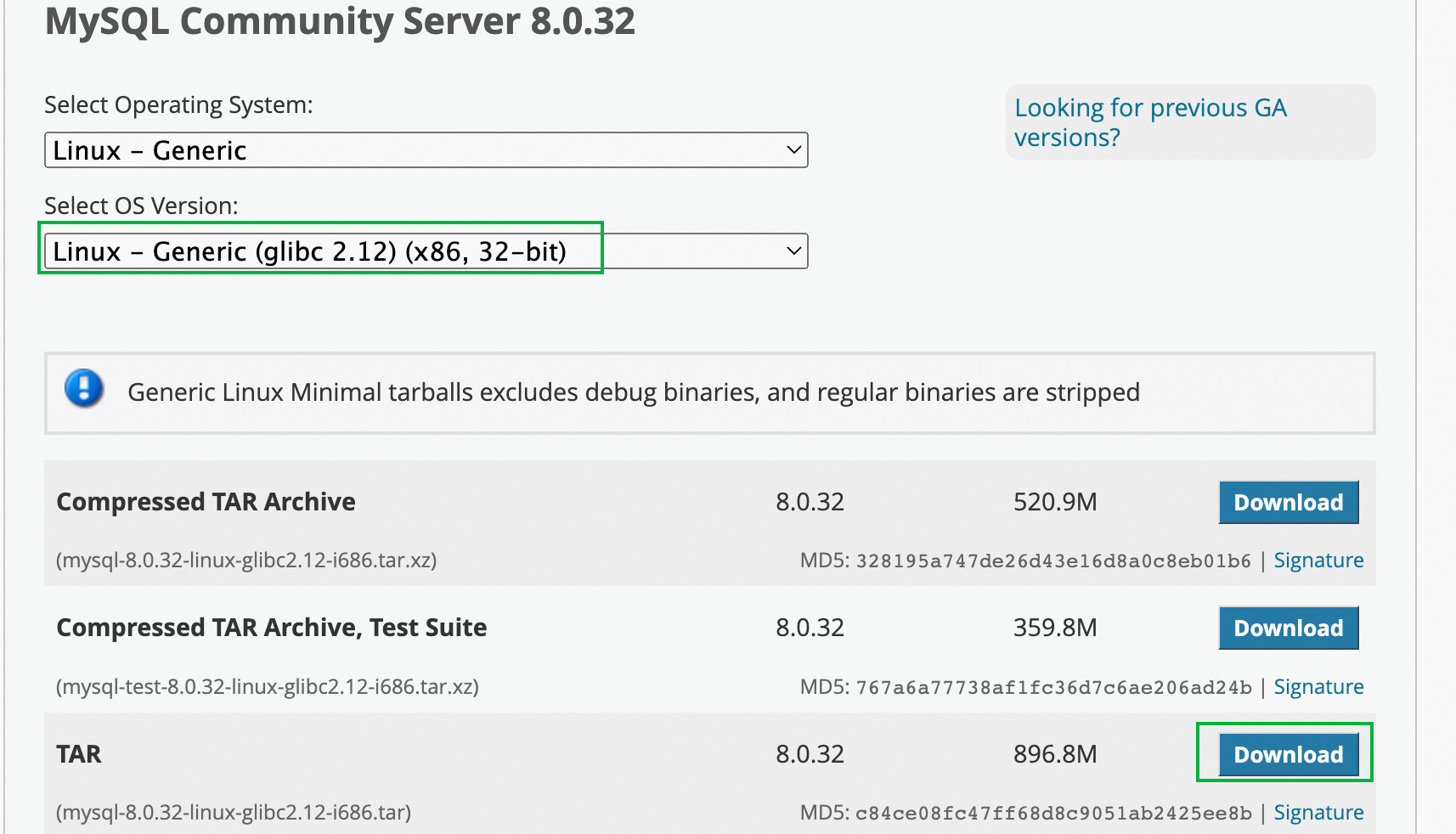Image resolution: width=1456 pixels, height=834 pixels.
Task: Click the 'Compressed TAR Archive, Test Suite' title
Action: click(271, 628)
